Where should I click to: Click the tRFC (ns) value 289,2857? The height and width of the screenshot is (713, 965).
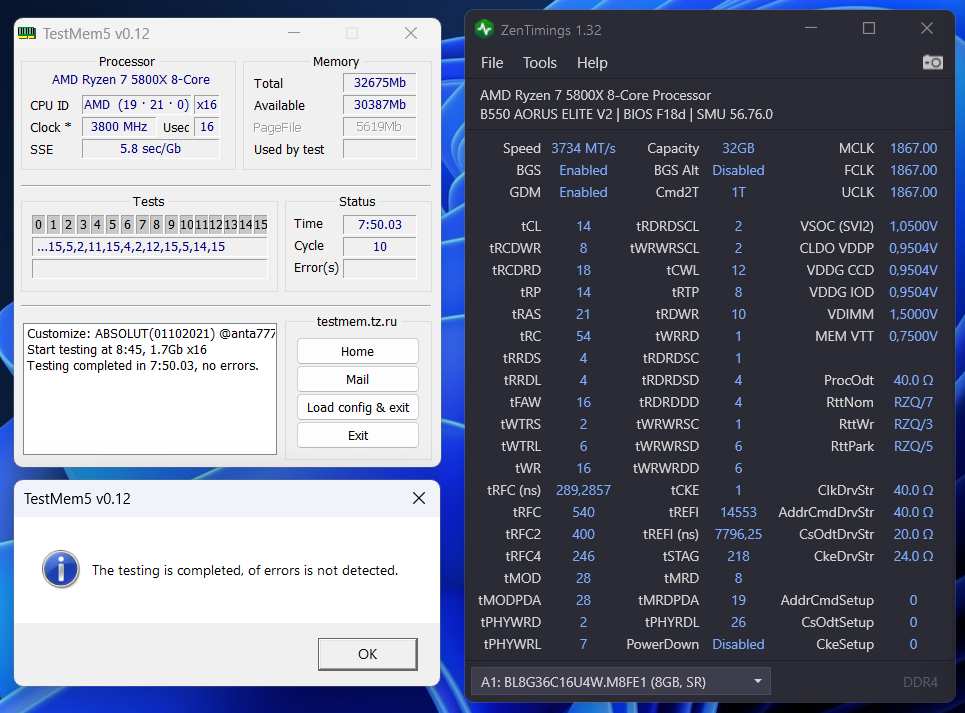[x=583, y=490]
